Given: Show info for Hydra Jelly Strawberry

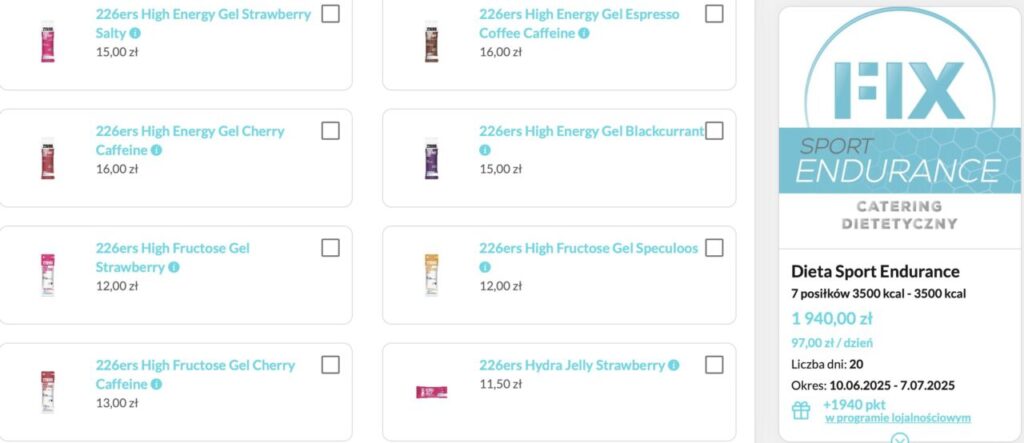Looking at the screenshot, I should (674, 365).
